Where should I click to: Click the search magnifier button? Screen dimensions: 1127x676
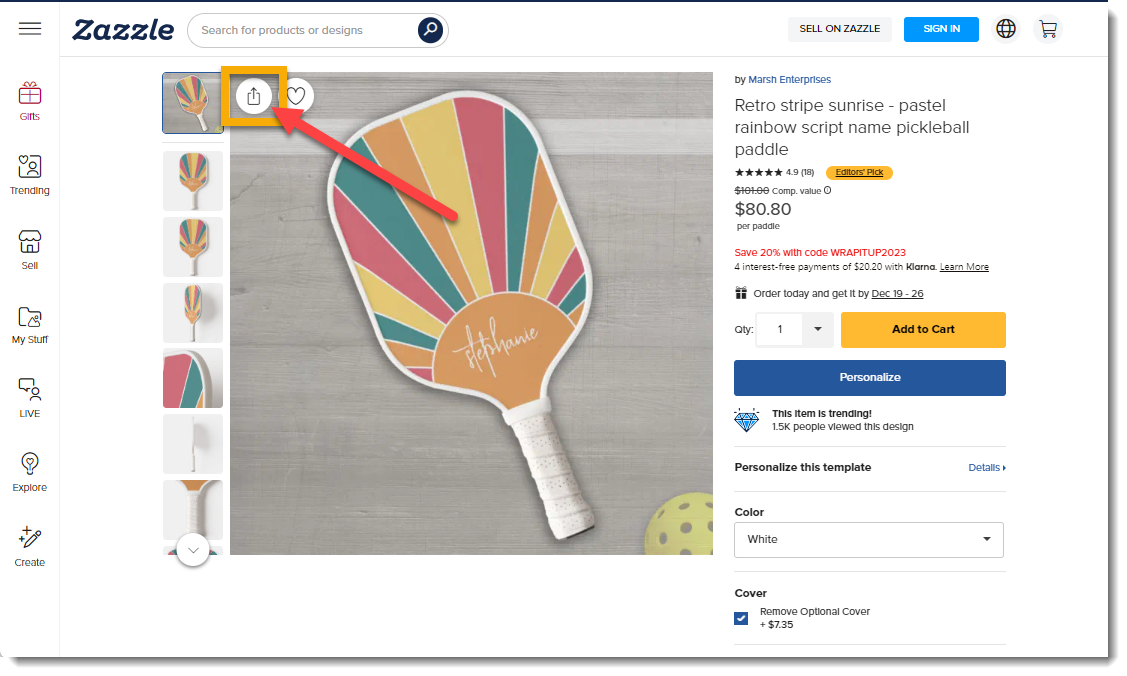430,30
